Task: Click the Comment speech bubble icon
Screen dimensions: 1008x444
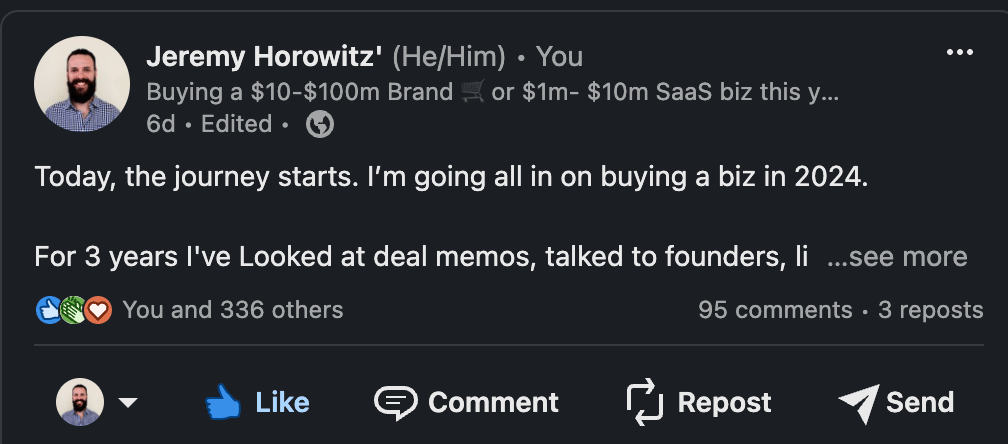Action: 395,402
